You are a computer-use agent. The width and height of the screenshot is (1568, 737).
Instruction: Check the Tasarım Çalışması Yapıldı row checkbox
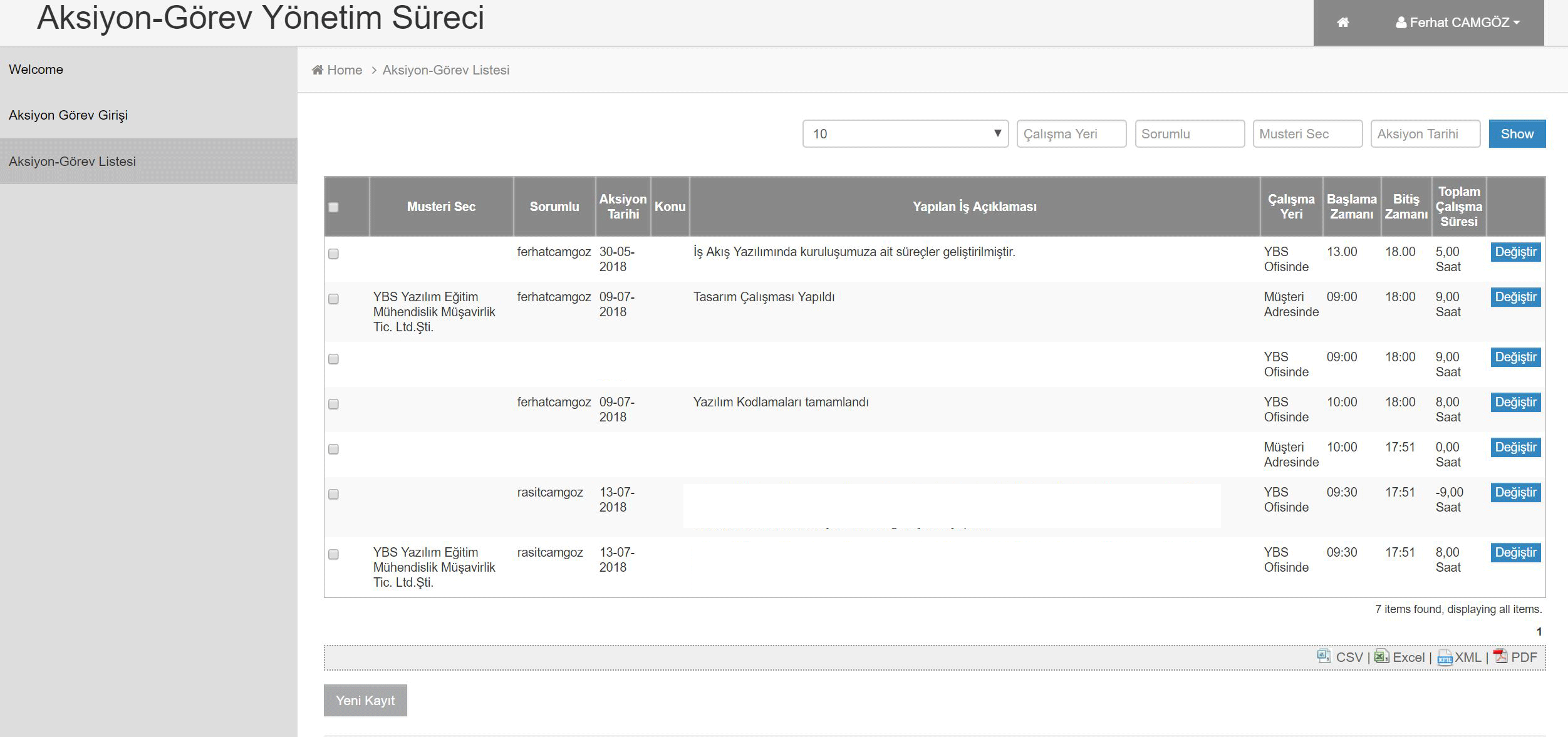coord(333,299)
